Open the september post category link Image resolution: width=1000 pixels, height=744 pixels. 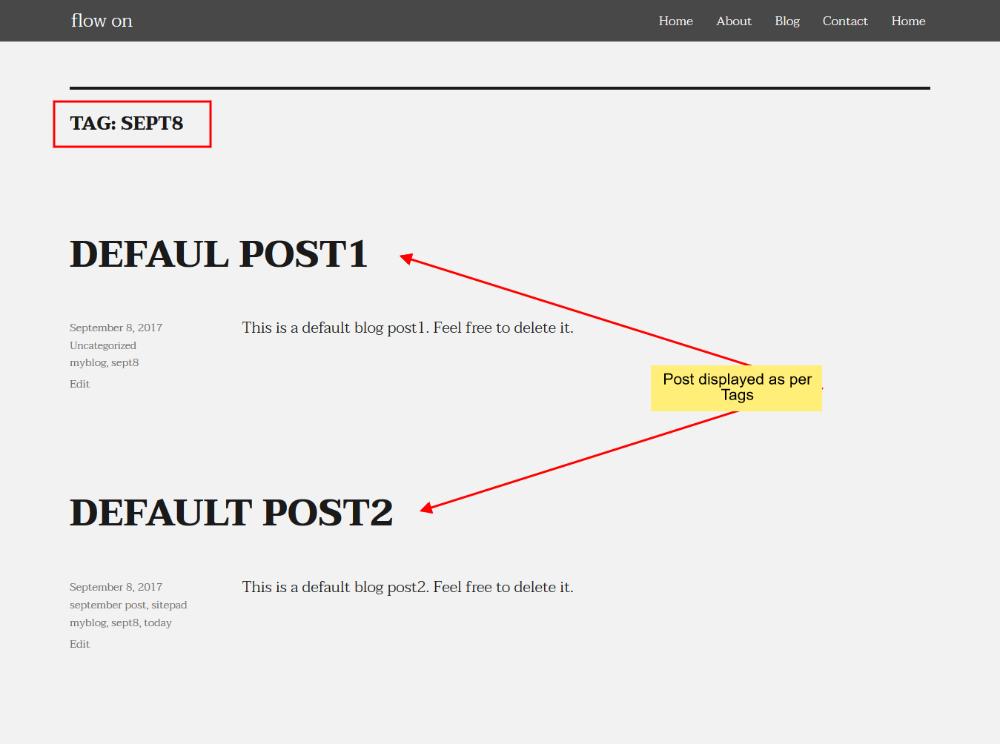coord(108,605)
